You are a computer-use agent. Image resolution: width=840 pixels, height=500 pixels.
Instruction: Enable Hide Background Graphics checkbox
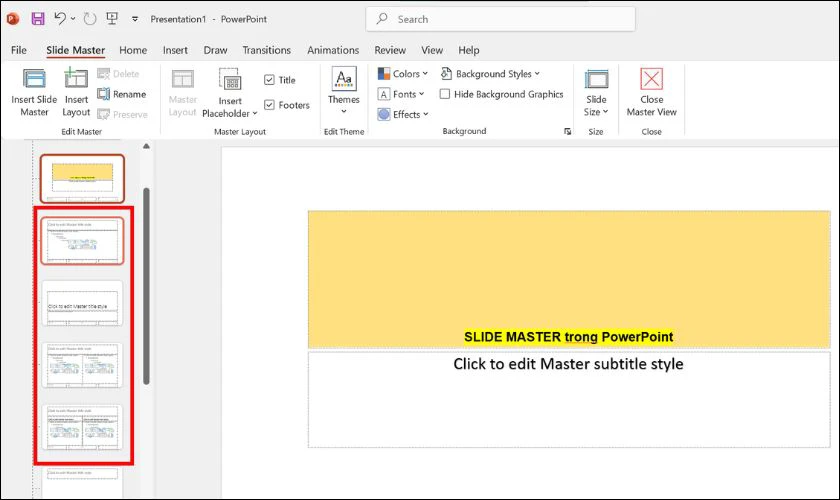tap(445, 94)
